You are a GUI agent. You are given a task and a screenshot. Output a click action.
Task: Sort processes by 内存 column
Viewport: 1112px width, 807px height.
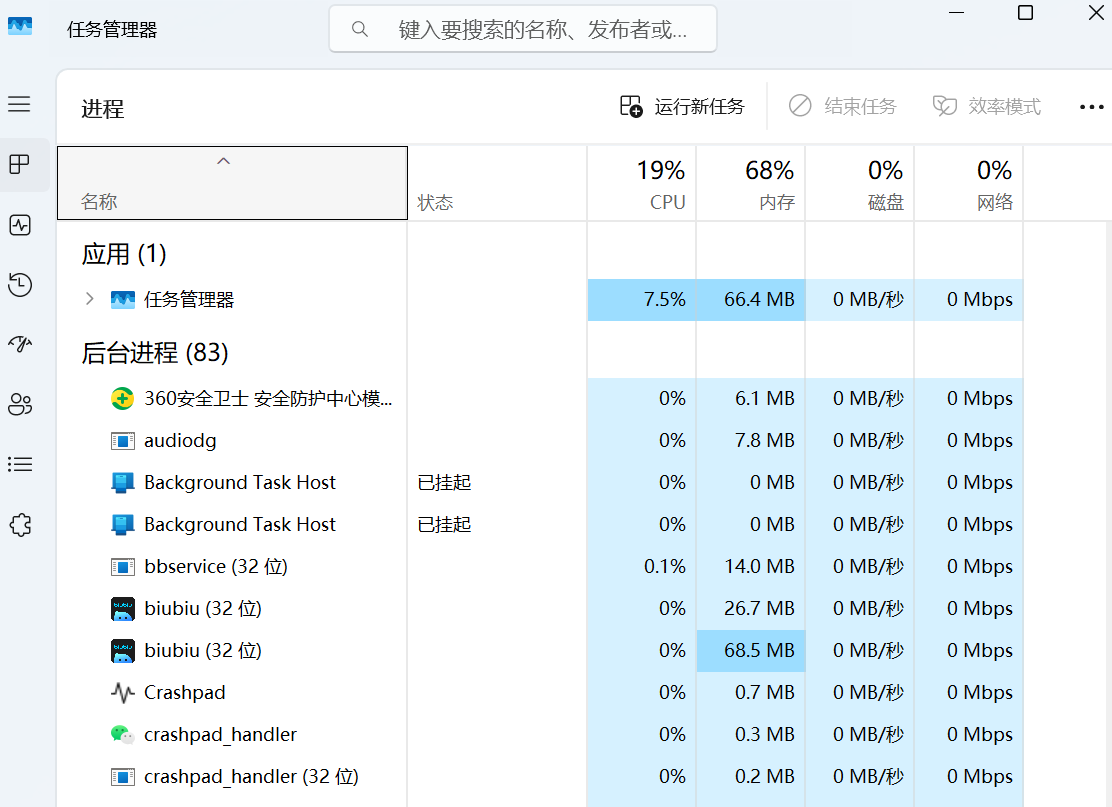[x=751, y=183]
